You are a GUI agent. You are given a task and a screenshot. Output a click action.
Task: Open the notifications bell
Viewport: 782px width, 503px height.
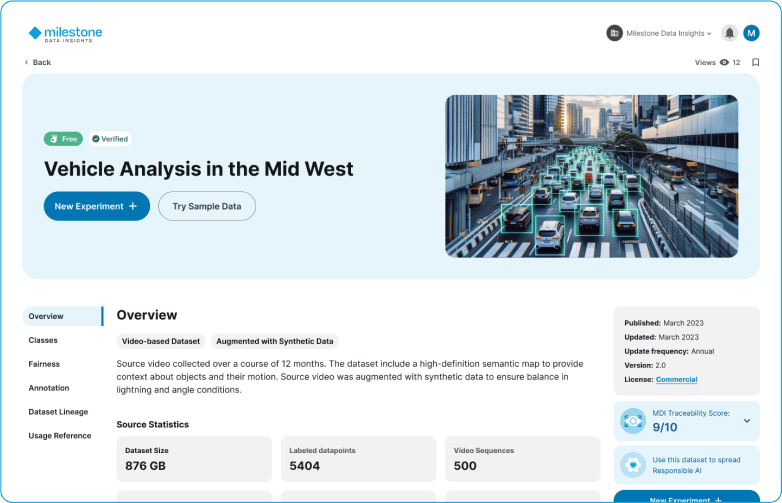(x=730, y=33)
